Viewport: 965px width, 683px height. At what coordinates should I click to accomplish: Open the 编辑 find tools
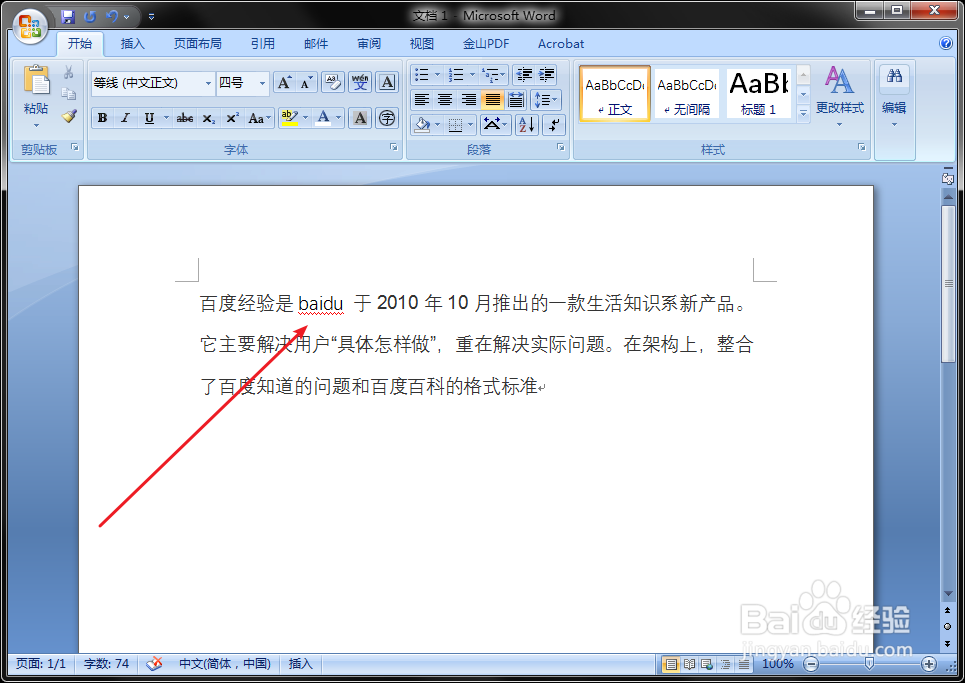(x=894, y=97)
